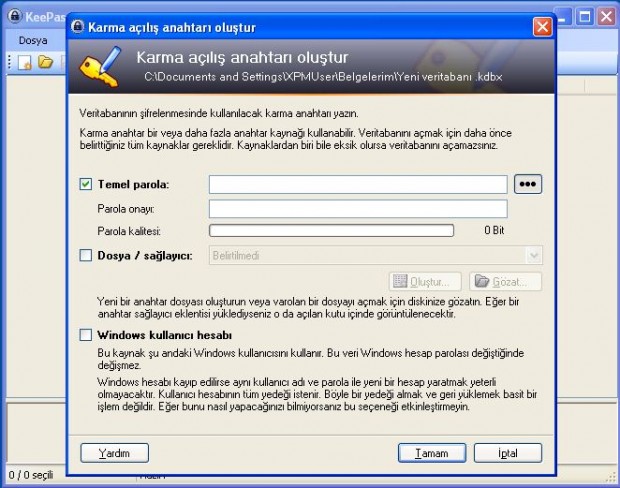Screen dimensions: 620x488
Task: Click the KeePass lock icon in main title bar
Action: (x=15, y=16)
